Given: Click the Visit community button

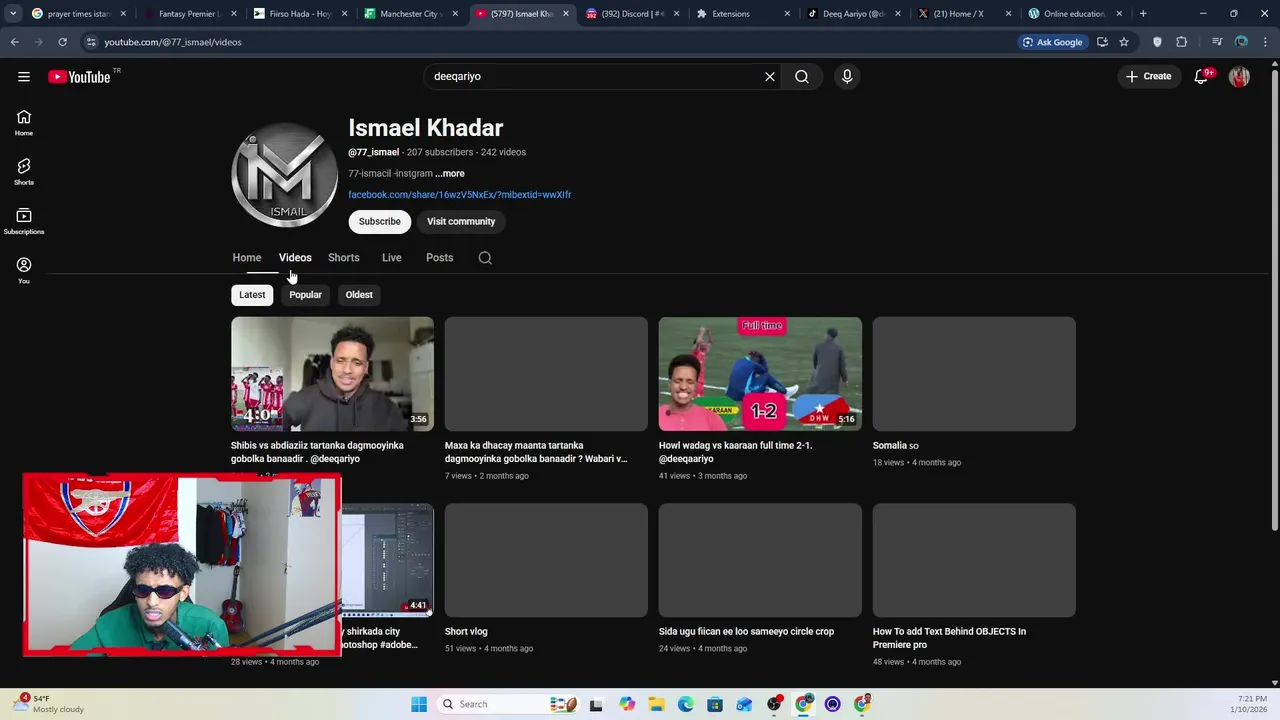Looking at the screenshot, I should tap(461, 222).
